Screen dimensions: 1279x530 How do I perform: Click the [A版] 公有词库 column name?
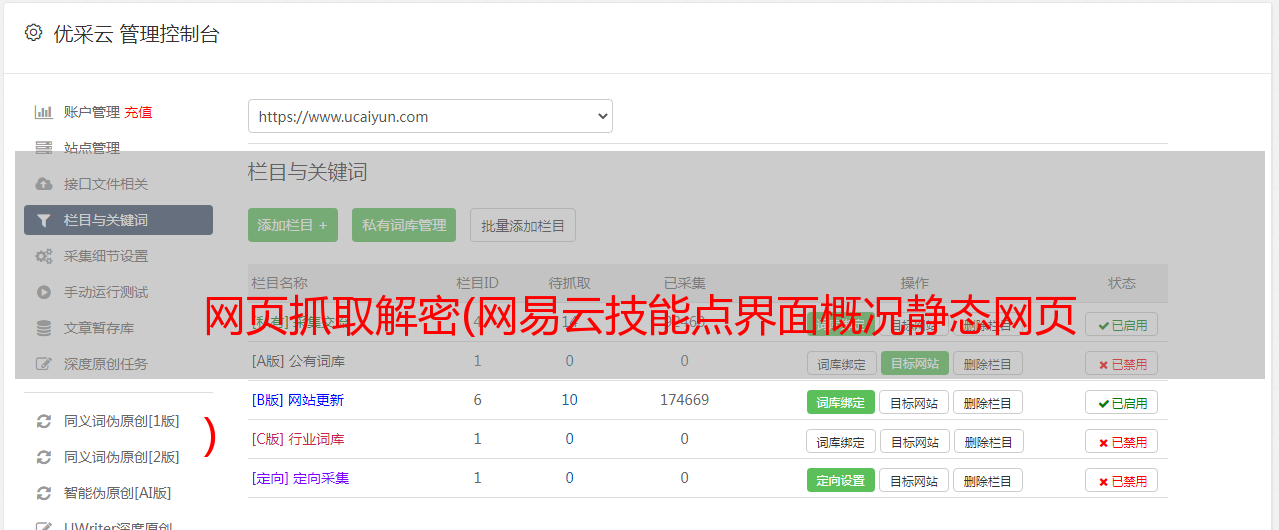tap(298, 360)
